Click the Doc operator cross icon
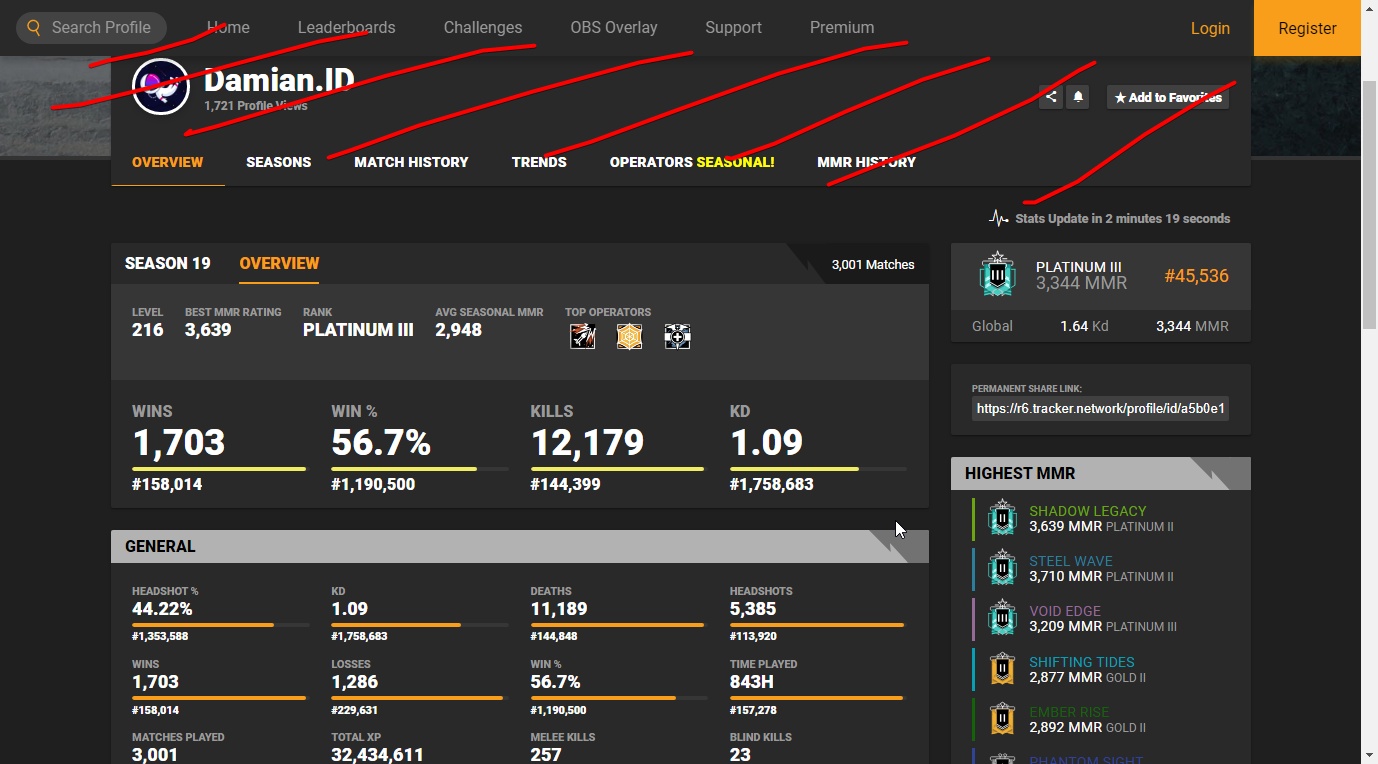1378x764 pixels. pyautogui.click(x=678, y=337)
